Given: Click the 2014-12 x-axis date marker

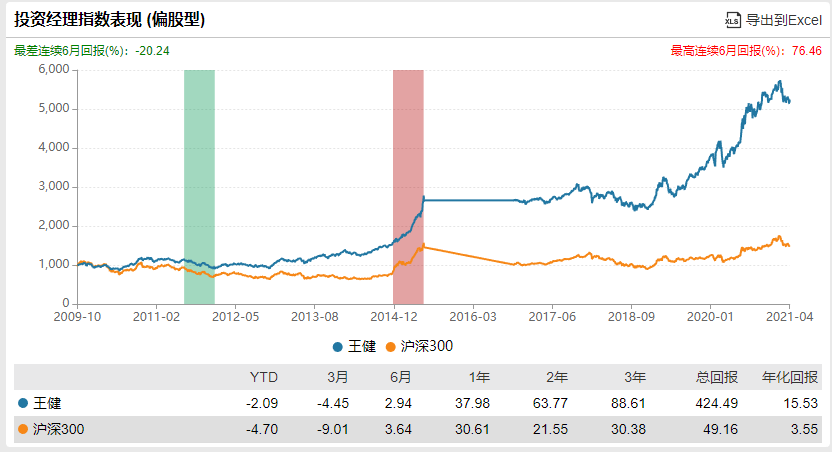Looking at the screenshot, I should tap(394, 317).
